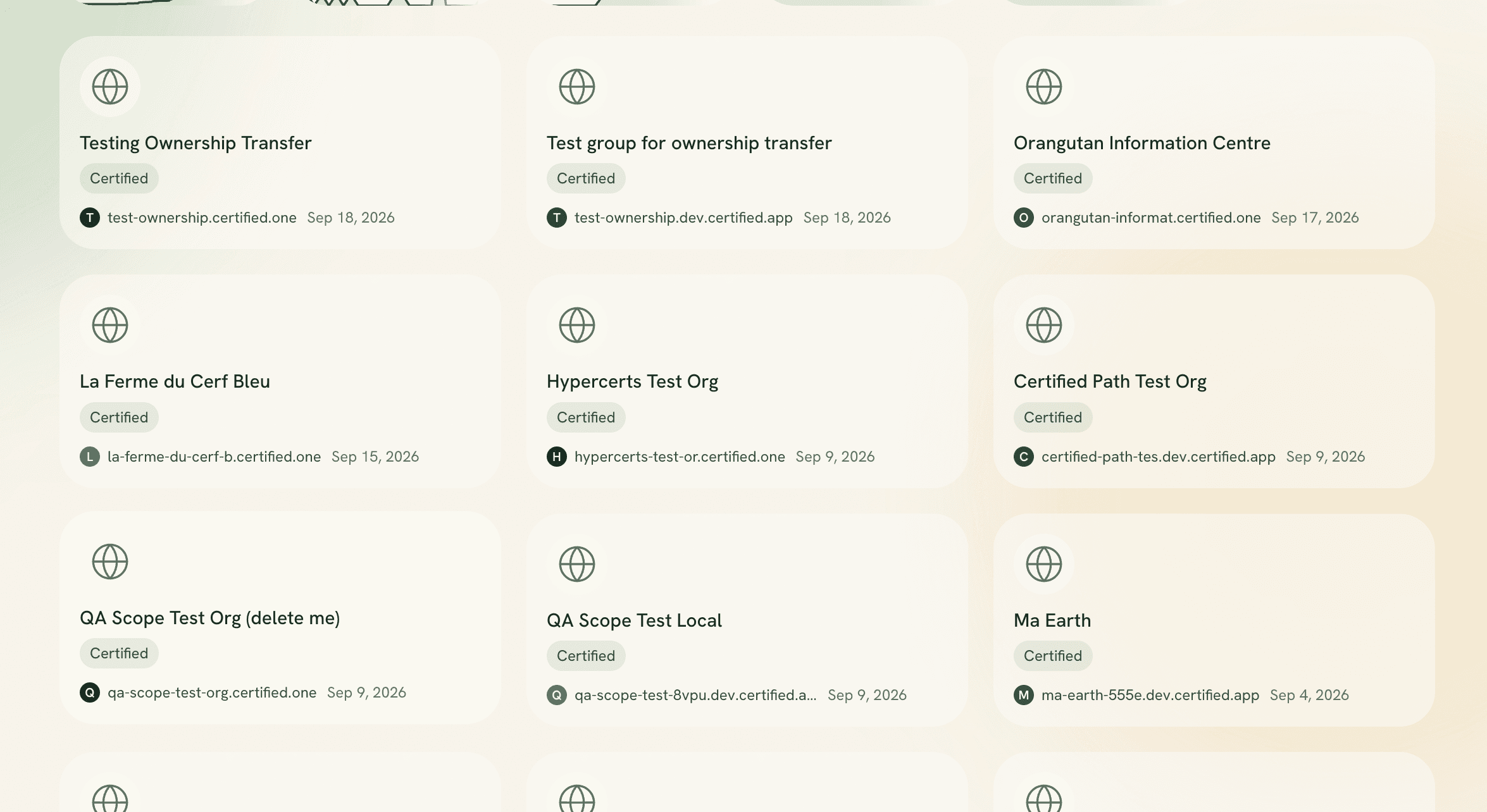Click the C avatar beside certified-path-tes.dev.certified.app
This screenshot has height=812, width=1487.
[x=1024, y=457]
